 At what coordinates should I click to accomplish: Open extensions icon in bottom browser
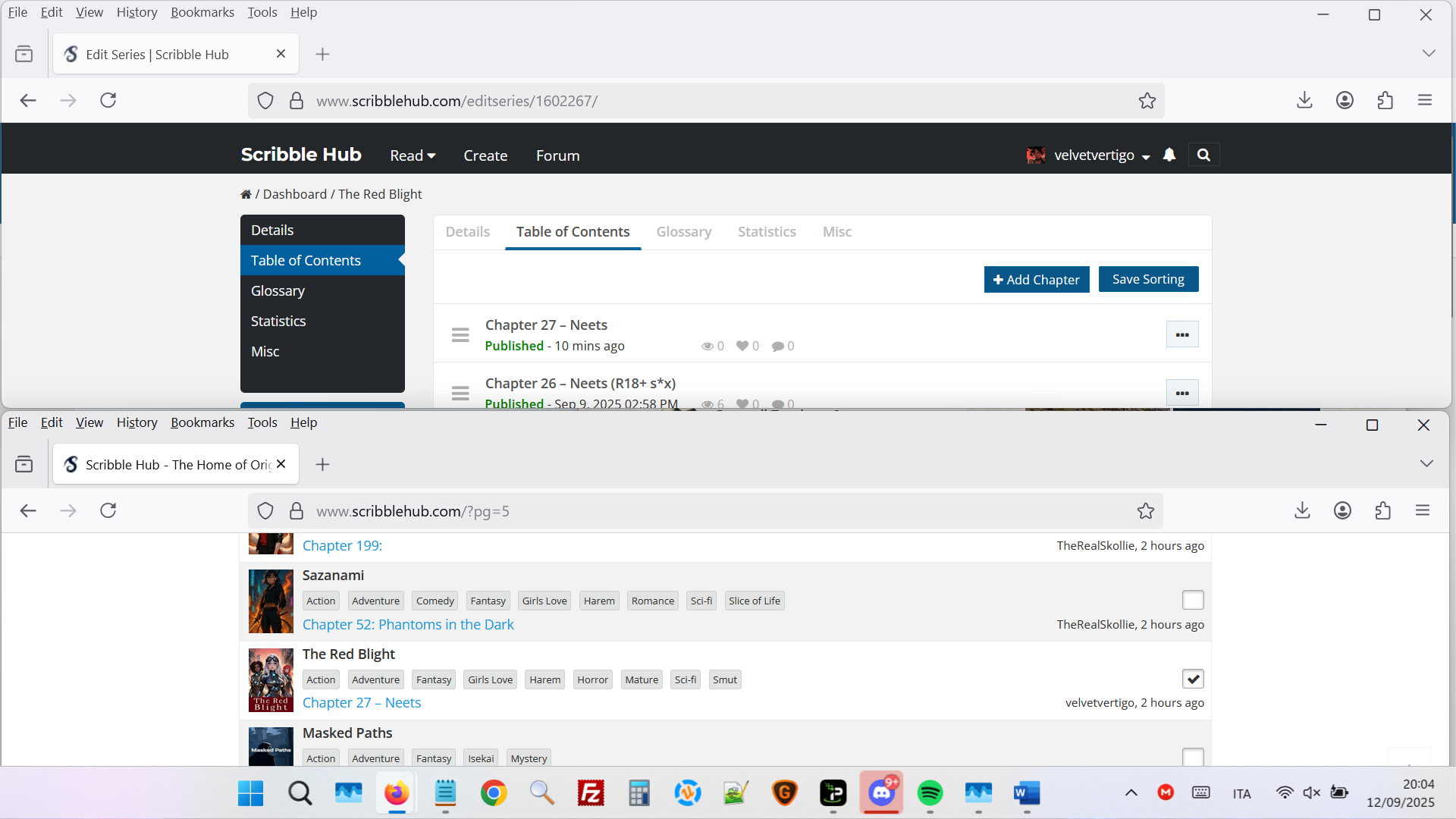click(x=1382, y=510)
